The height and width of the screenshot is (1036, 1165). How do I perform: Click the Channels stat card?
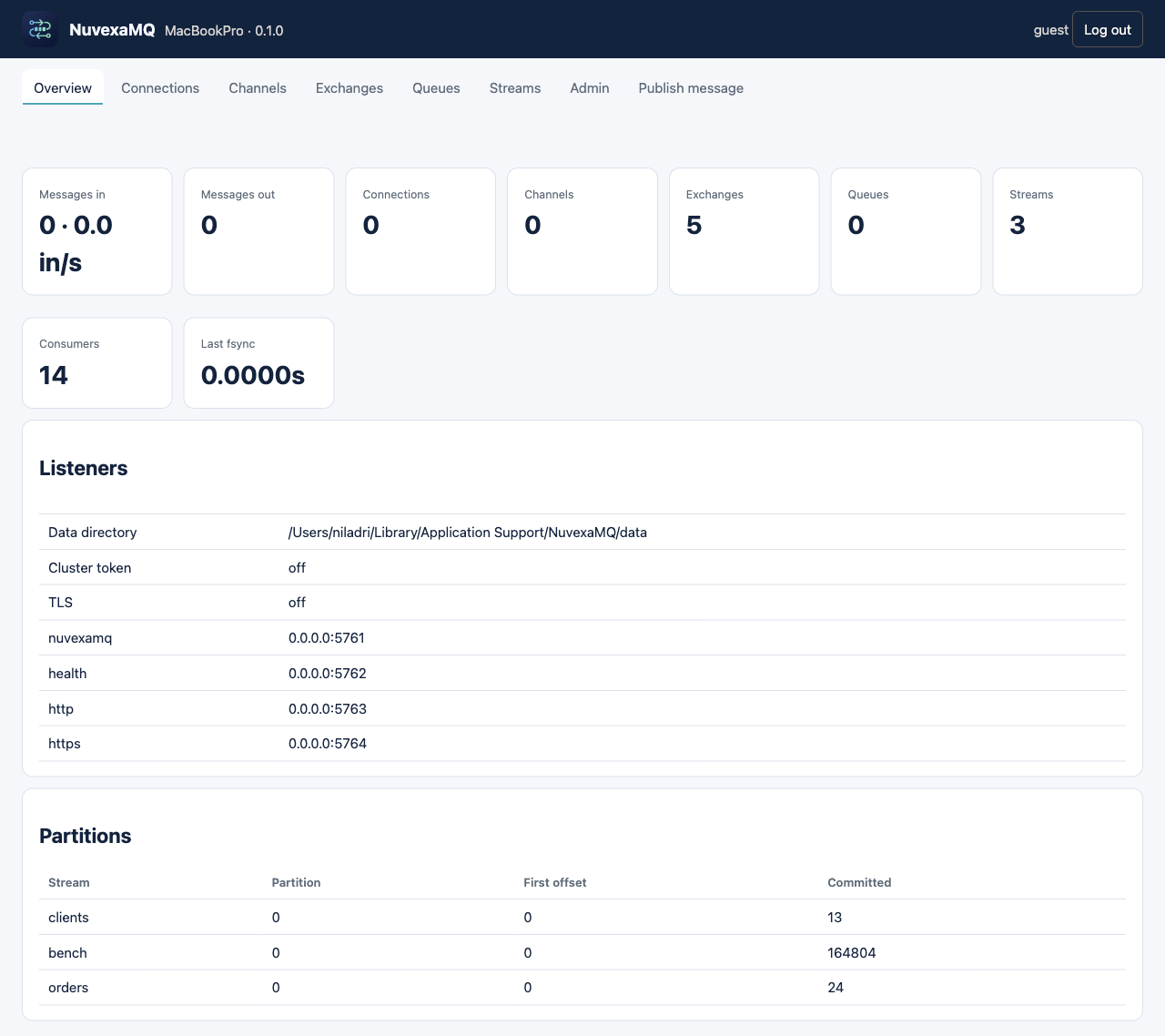[x=582, y=231]
